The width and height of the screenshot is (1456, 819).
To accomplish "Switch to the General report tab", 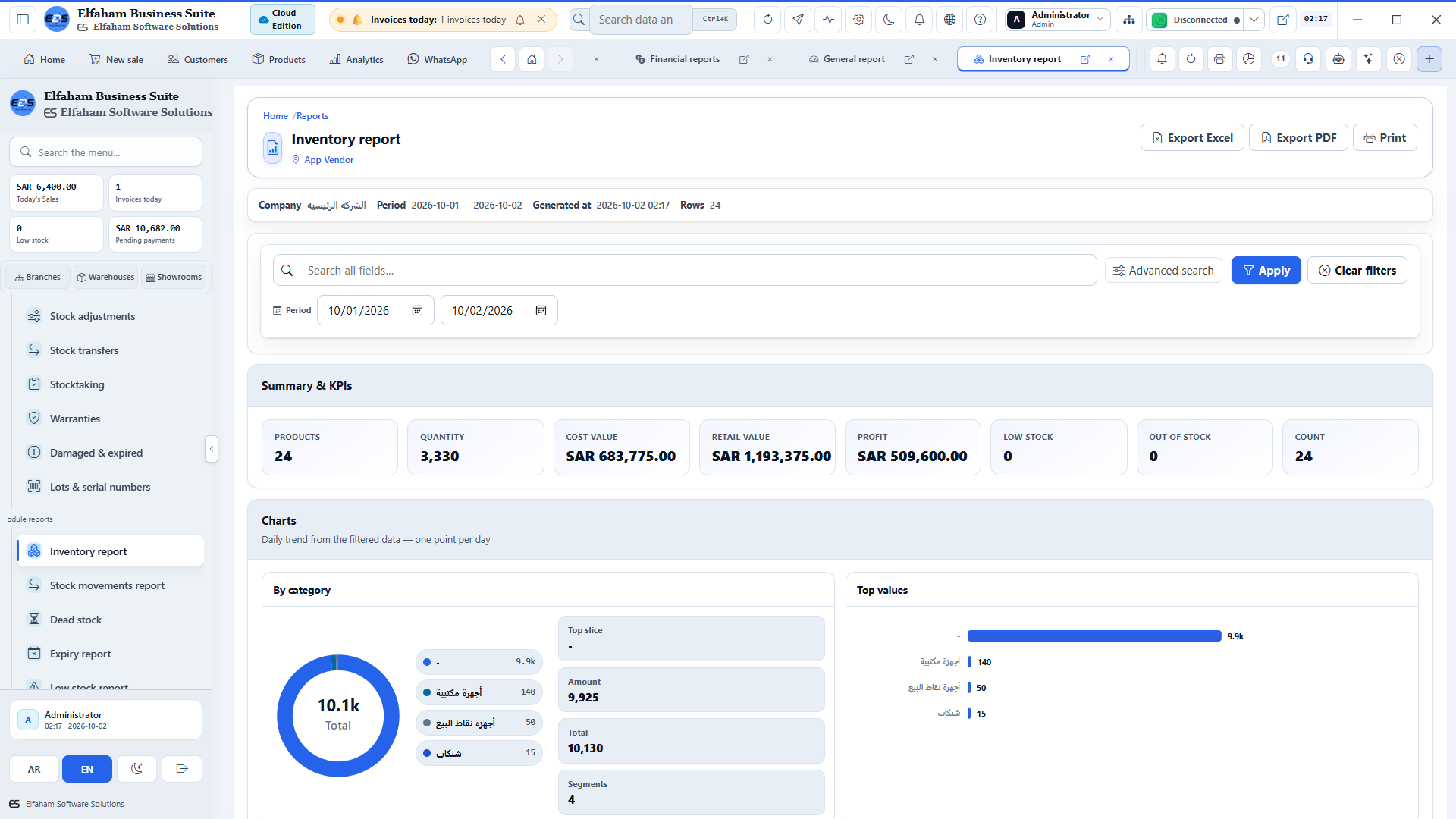I will [x=847, y=59].
